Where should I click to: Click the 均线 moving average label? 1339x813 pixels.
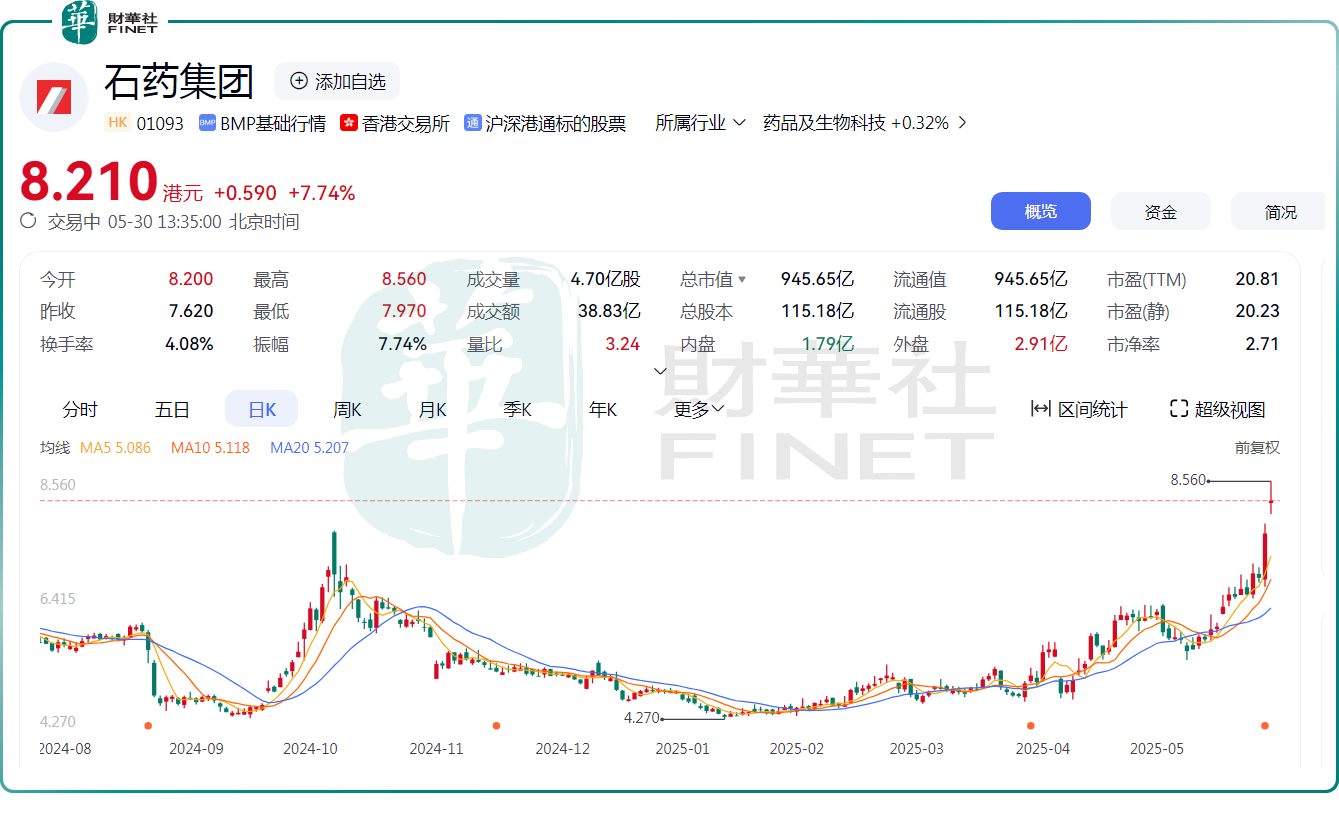[55, 447]
